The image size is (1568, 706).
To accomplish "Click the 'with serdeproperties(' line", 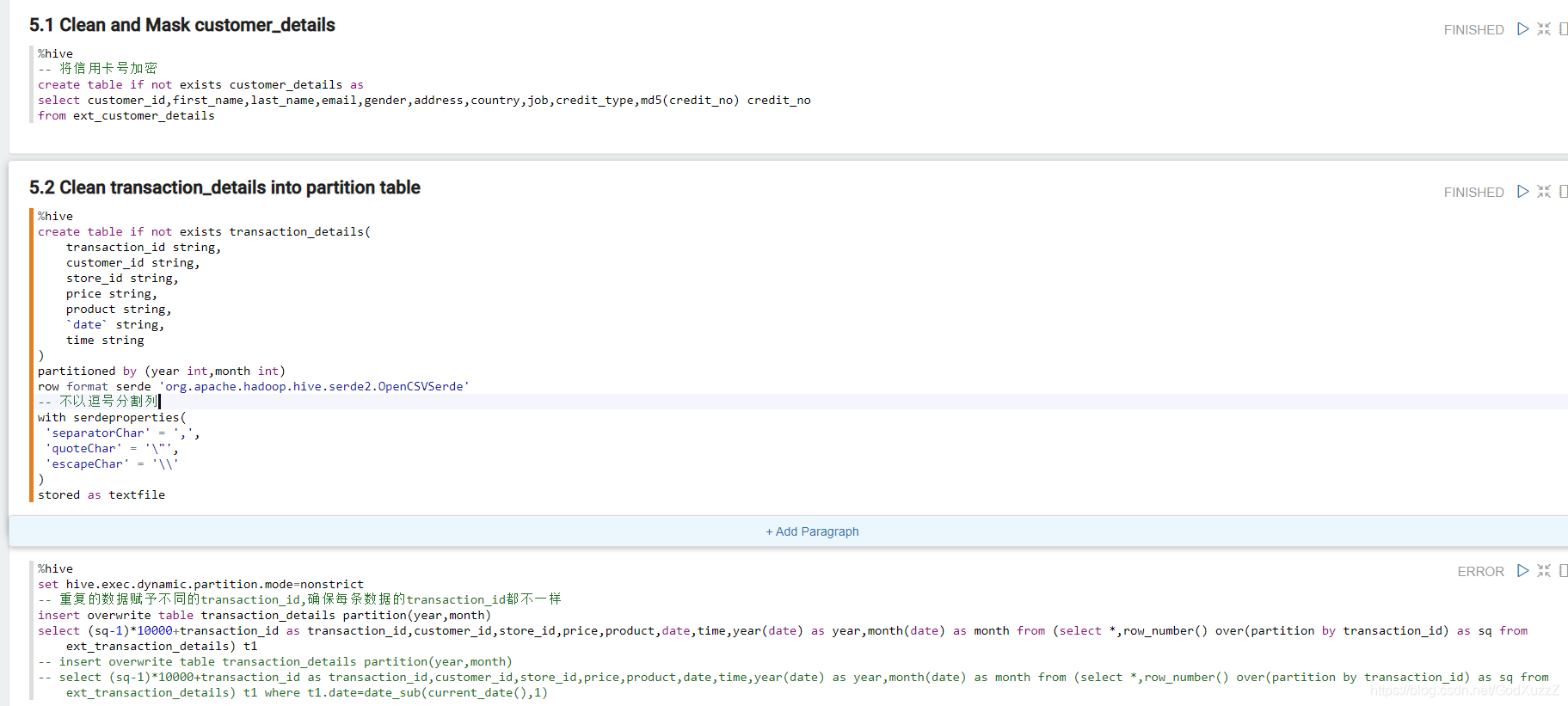I will (112, 418).
